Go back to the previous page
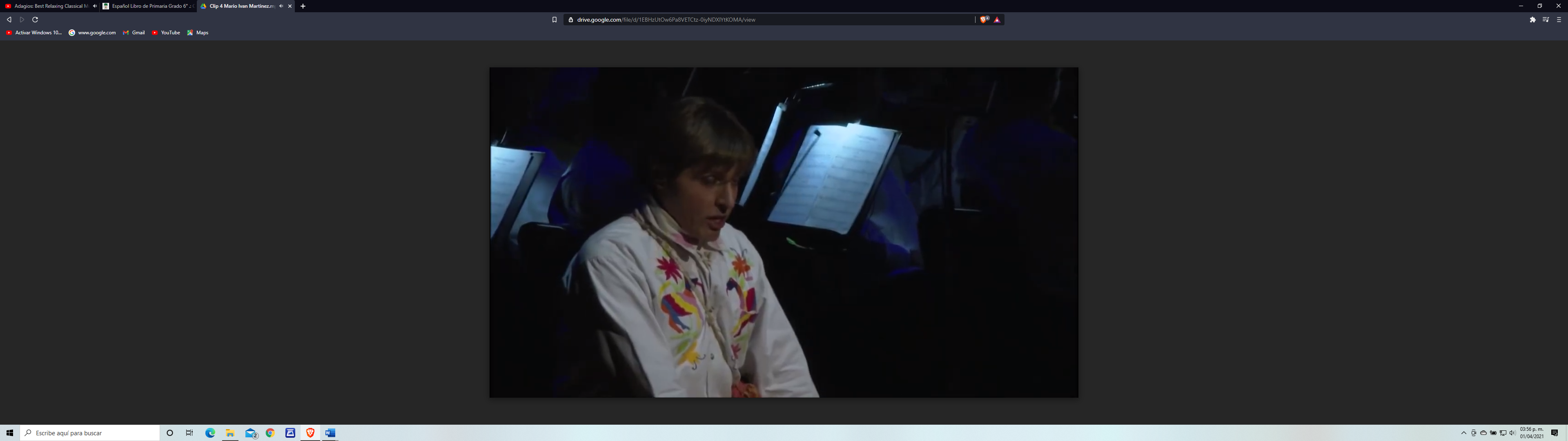 (9, 20)
